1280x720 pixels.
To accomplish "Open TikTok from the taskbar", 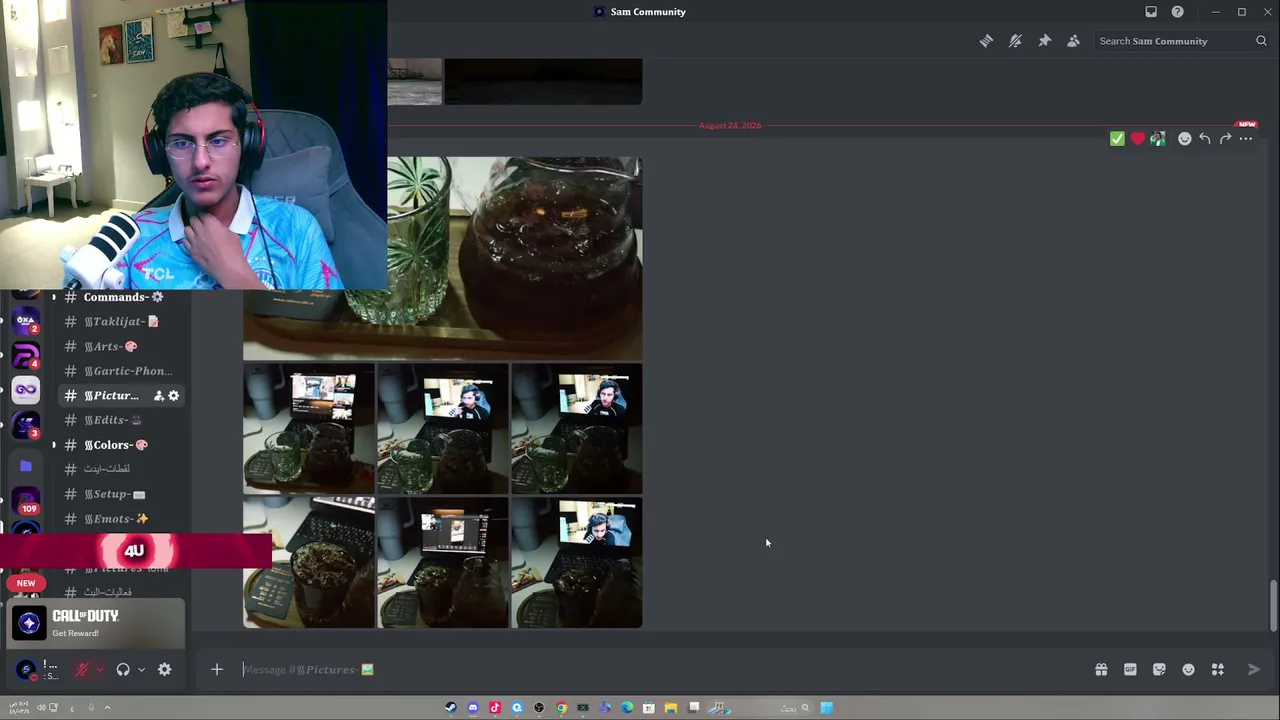I will point(495,708).
